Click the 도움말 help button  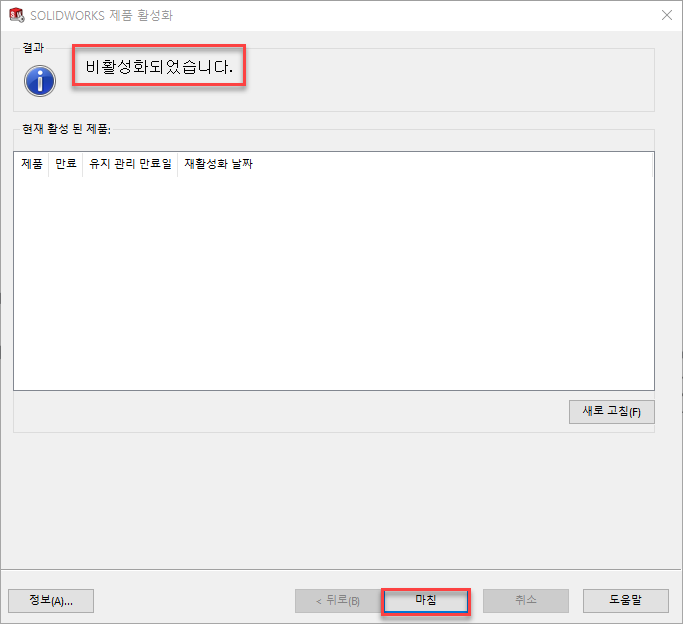(x=626, y=601)
